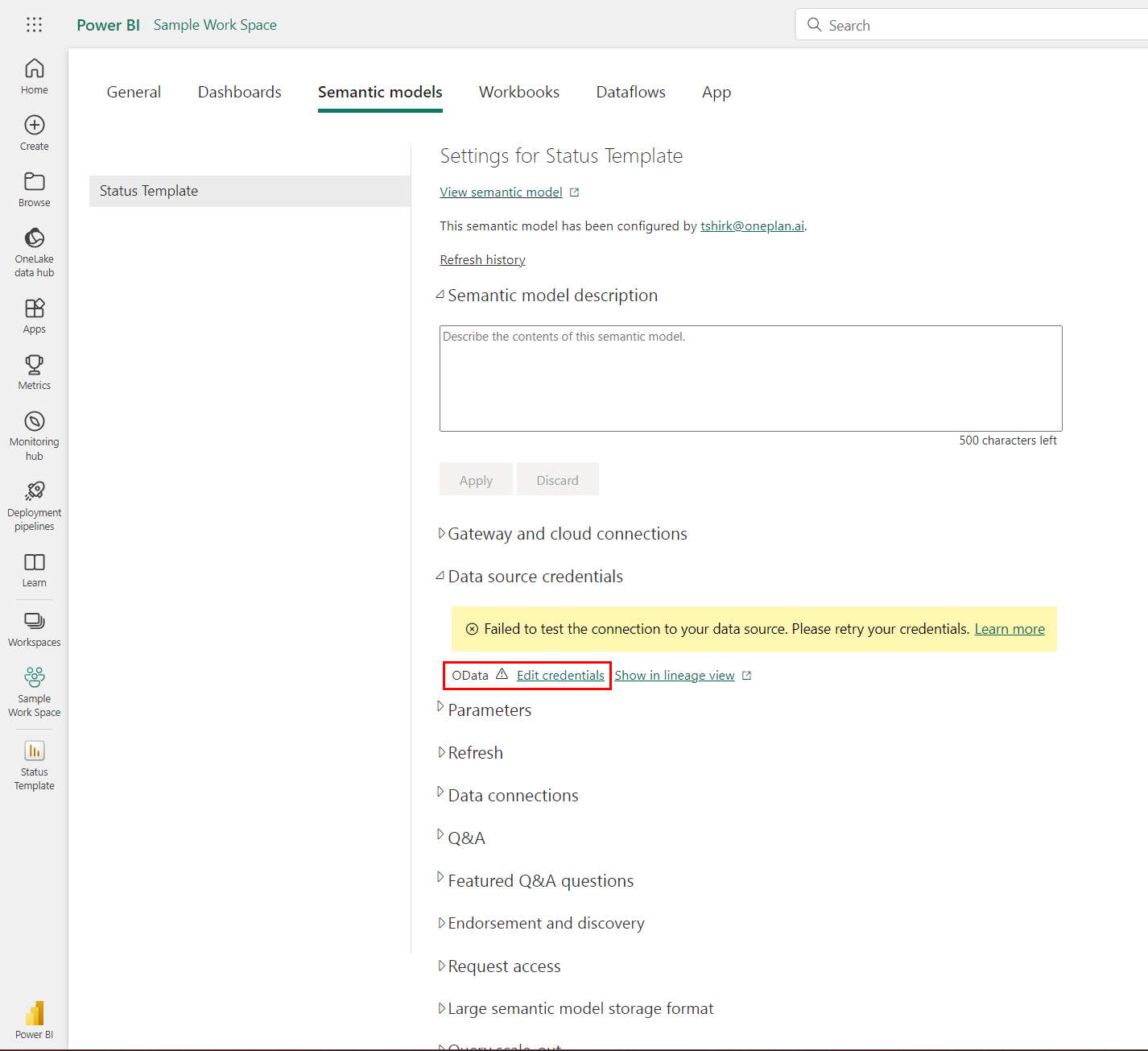Click the Apply button

(476, 480)
